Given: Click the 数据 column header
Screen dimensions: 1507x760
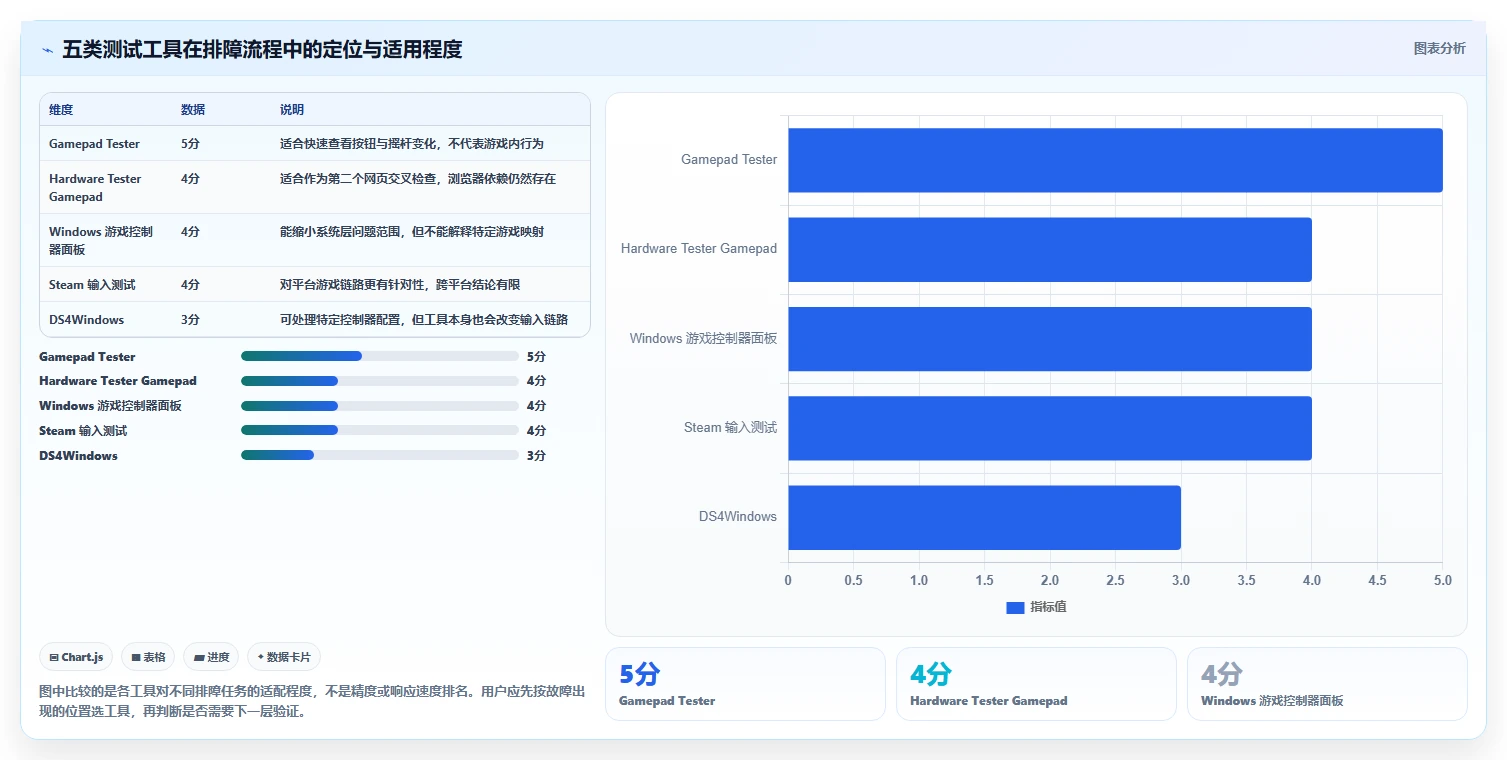Looking at the screenshot, I should coord(193,110).
